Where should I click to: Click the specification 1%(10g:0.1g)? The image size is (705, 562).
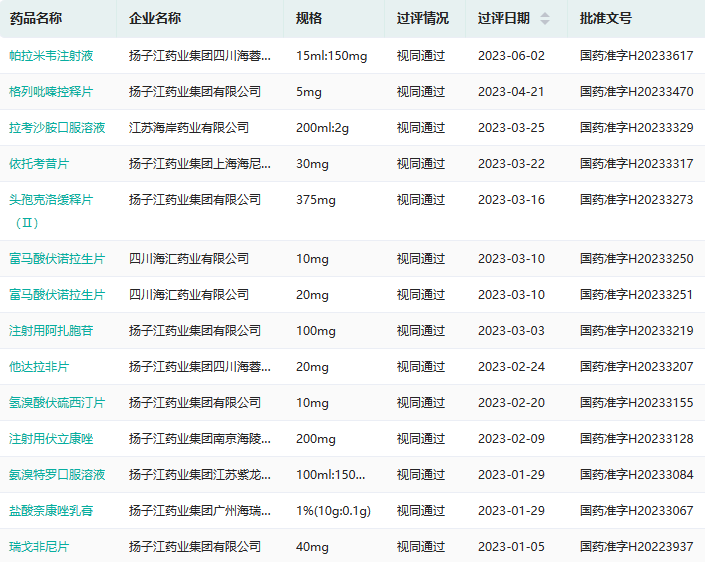coord(333,511)
